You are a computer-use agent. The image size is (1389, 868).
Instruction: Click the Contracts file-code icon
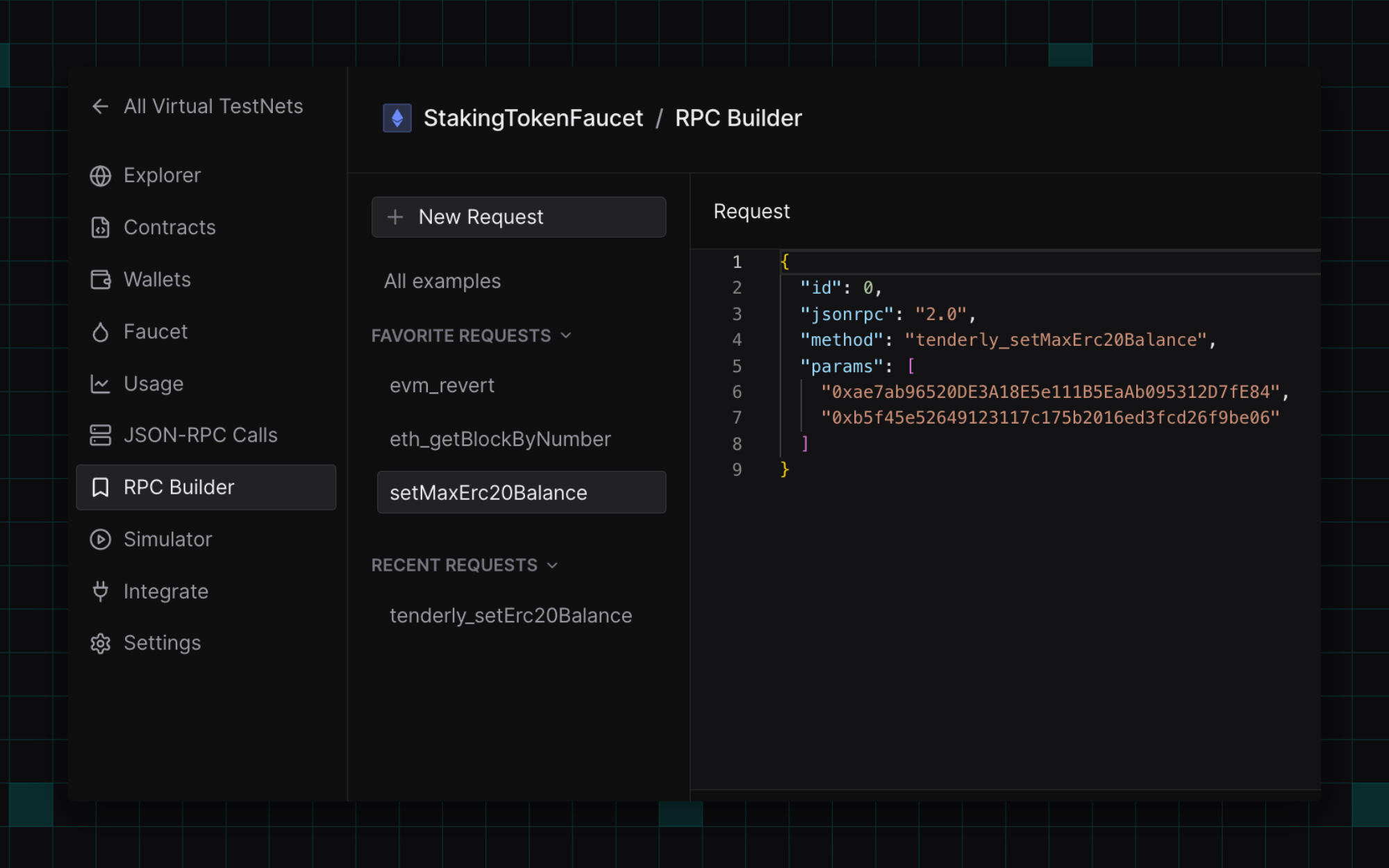pyautogui.click(x=101, y=228)
